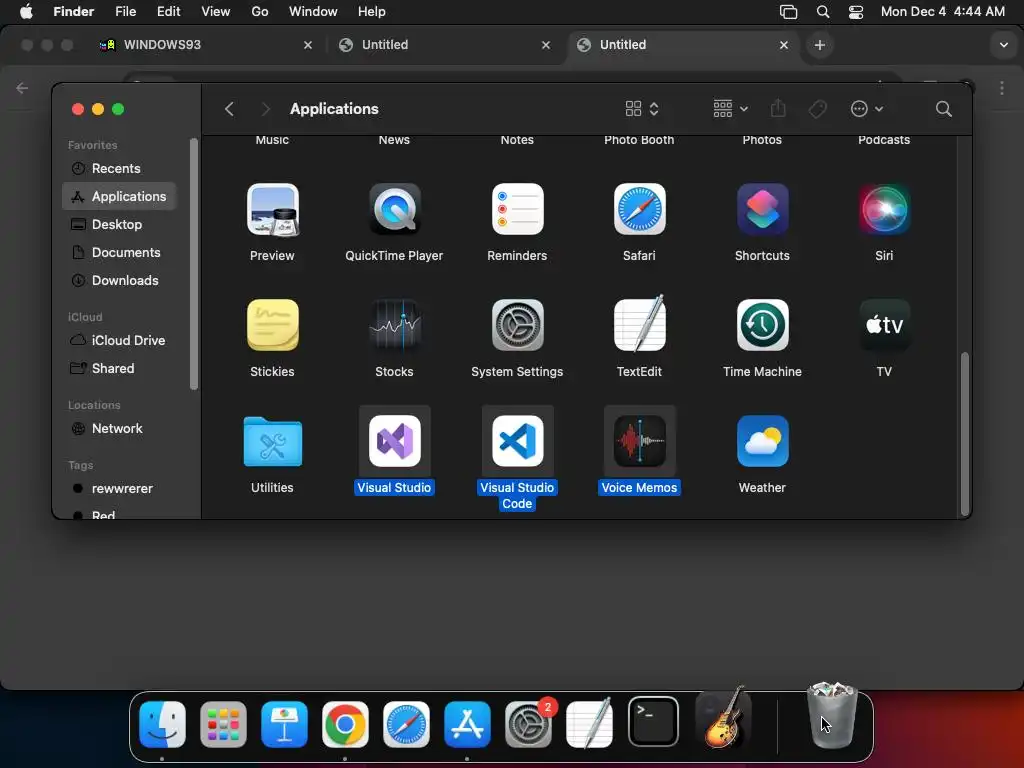The width and height of the screenshot is (1024, 768).
Task: Add a new browser tab
Action: pyautogui.click(x=820, y=45)
